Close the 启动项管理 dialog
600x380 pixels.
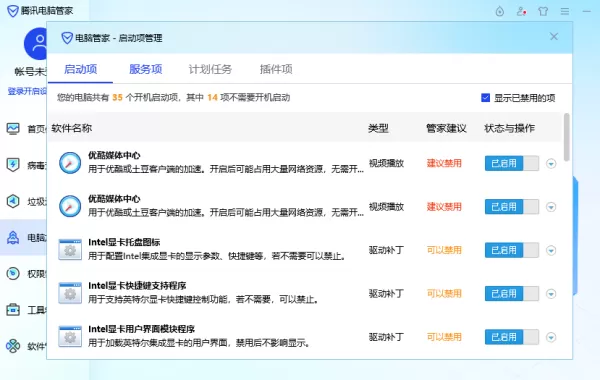pyautogui.click(x=554, y=36)
